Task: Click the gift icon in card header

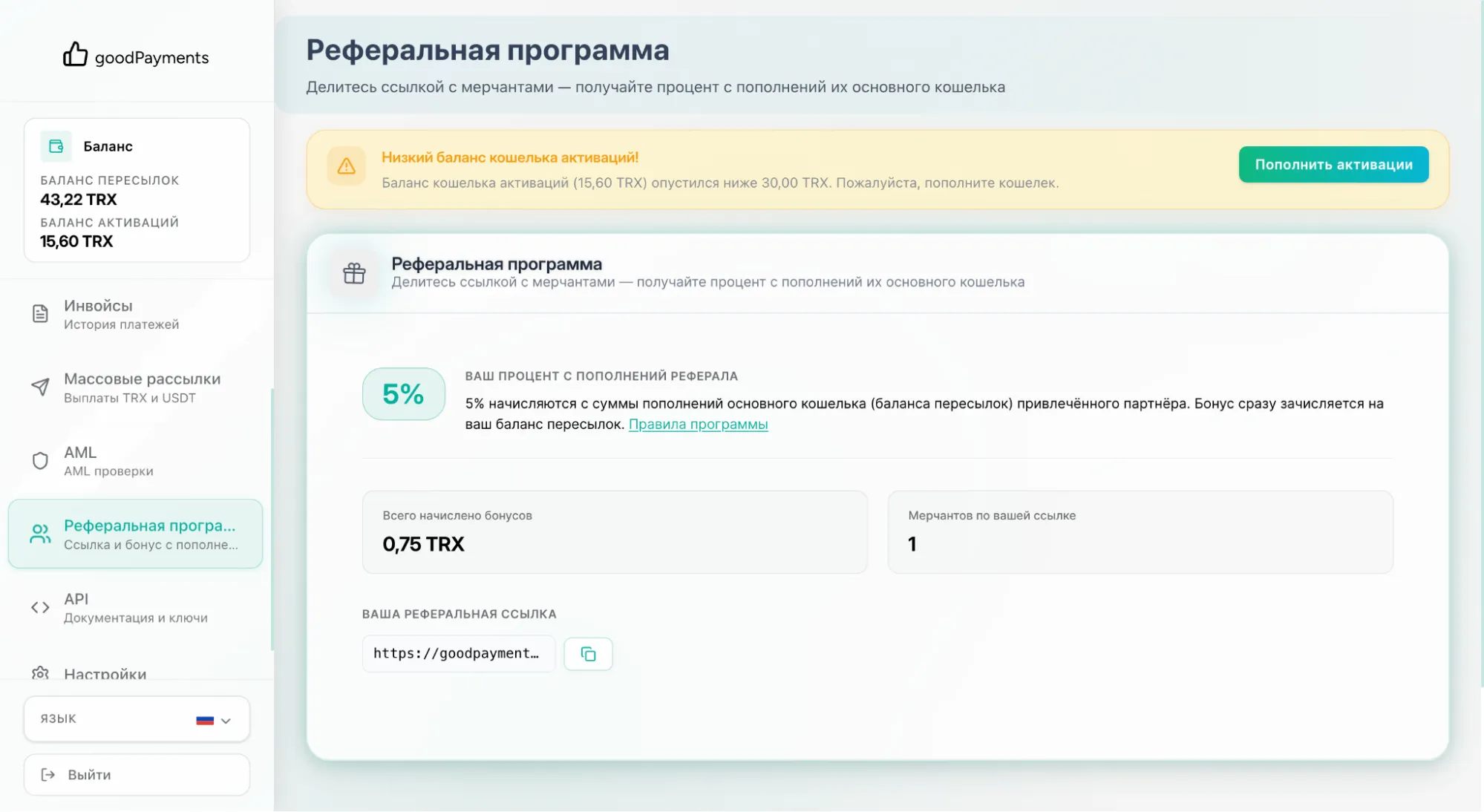Action: point(354,273)
